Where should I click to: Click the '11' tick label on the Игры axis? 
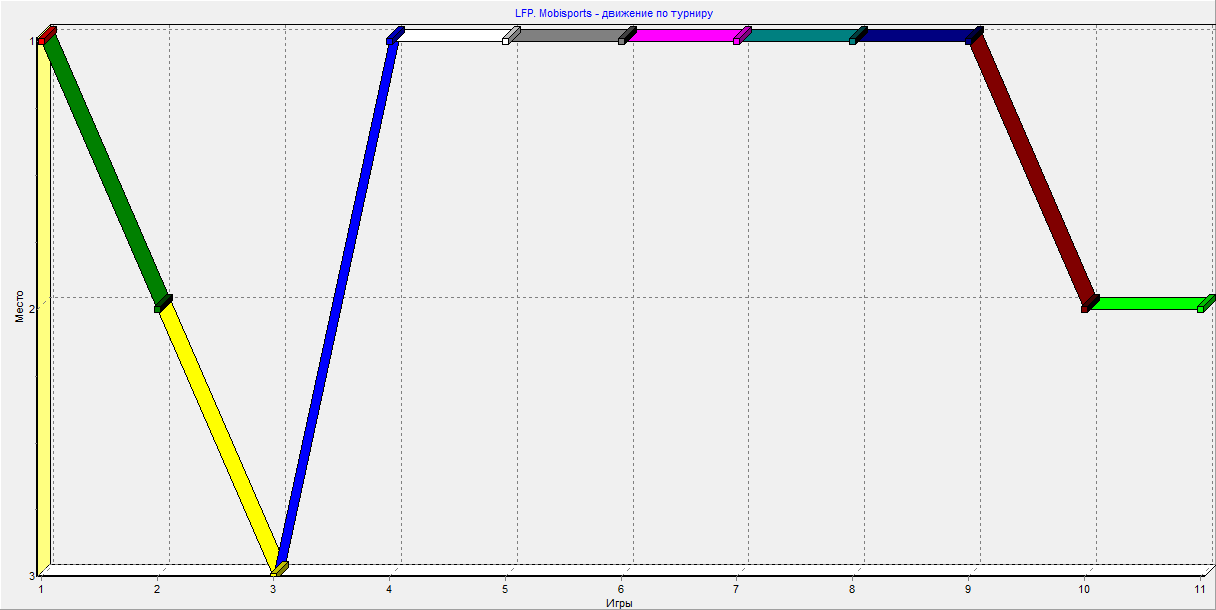1201,589
